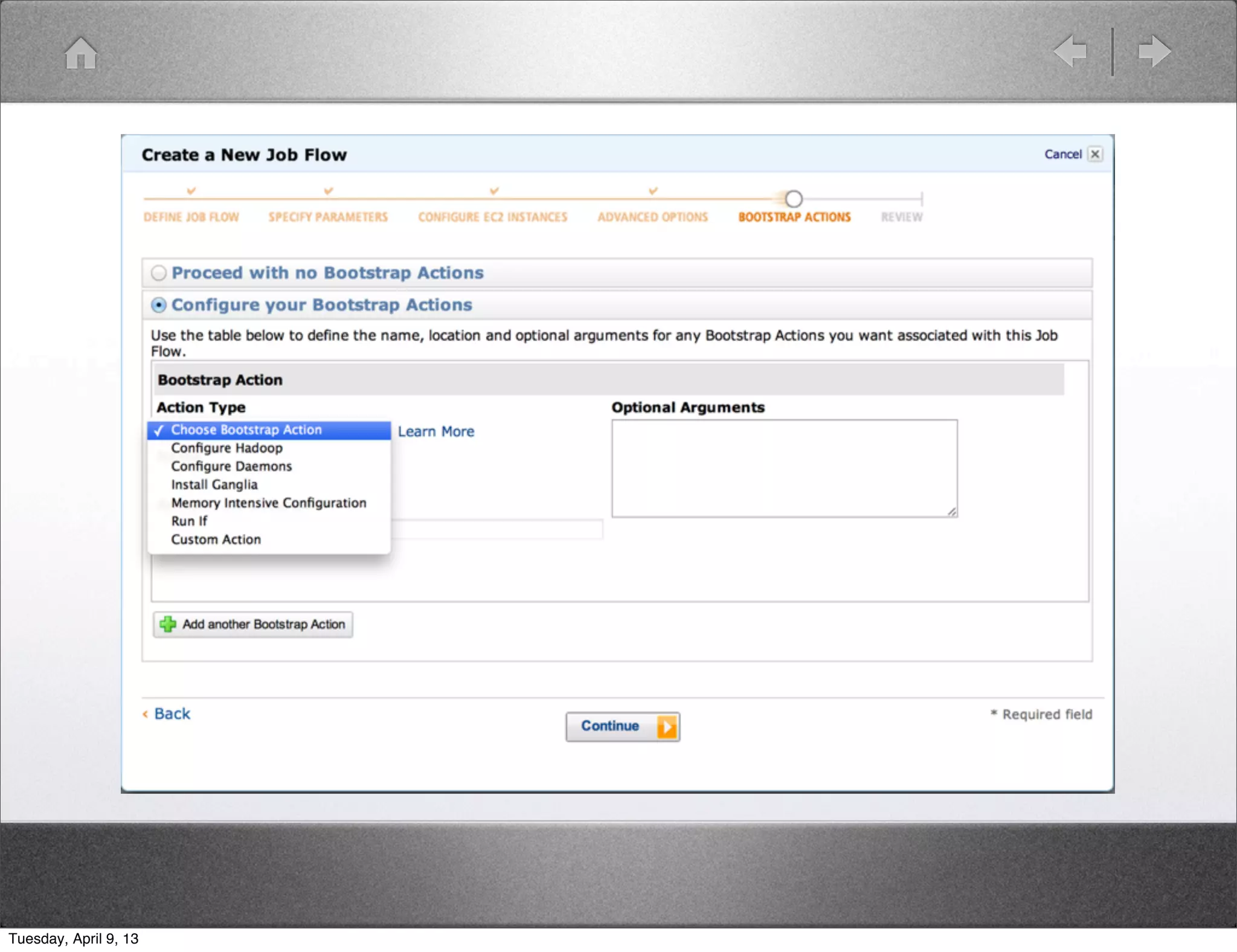Choose the Run If bootstrap option
The width and height of the screenshot is (1237, 952).
click(x=189, y=521)
